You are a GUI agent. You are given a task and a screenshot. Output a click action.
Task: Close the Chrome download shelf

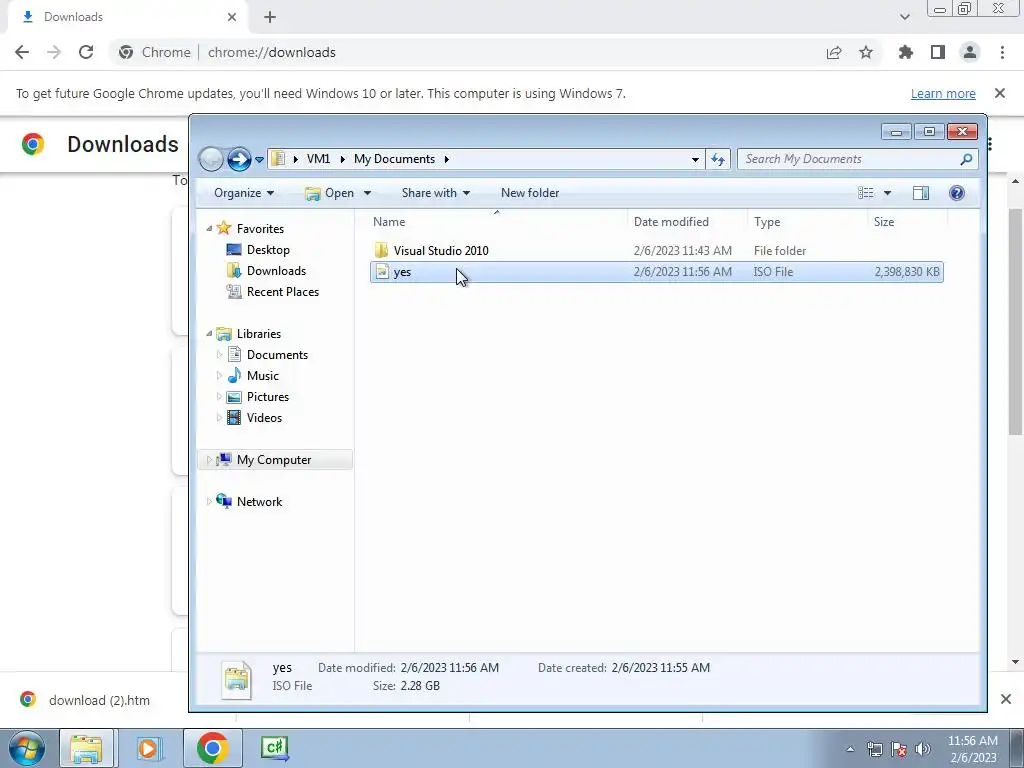[x=1006, y=699]
